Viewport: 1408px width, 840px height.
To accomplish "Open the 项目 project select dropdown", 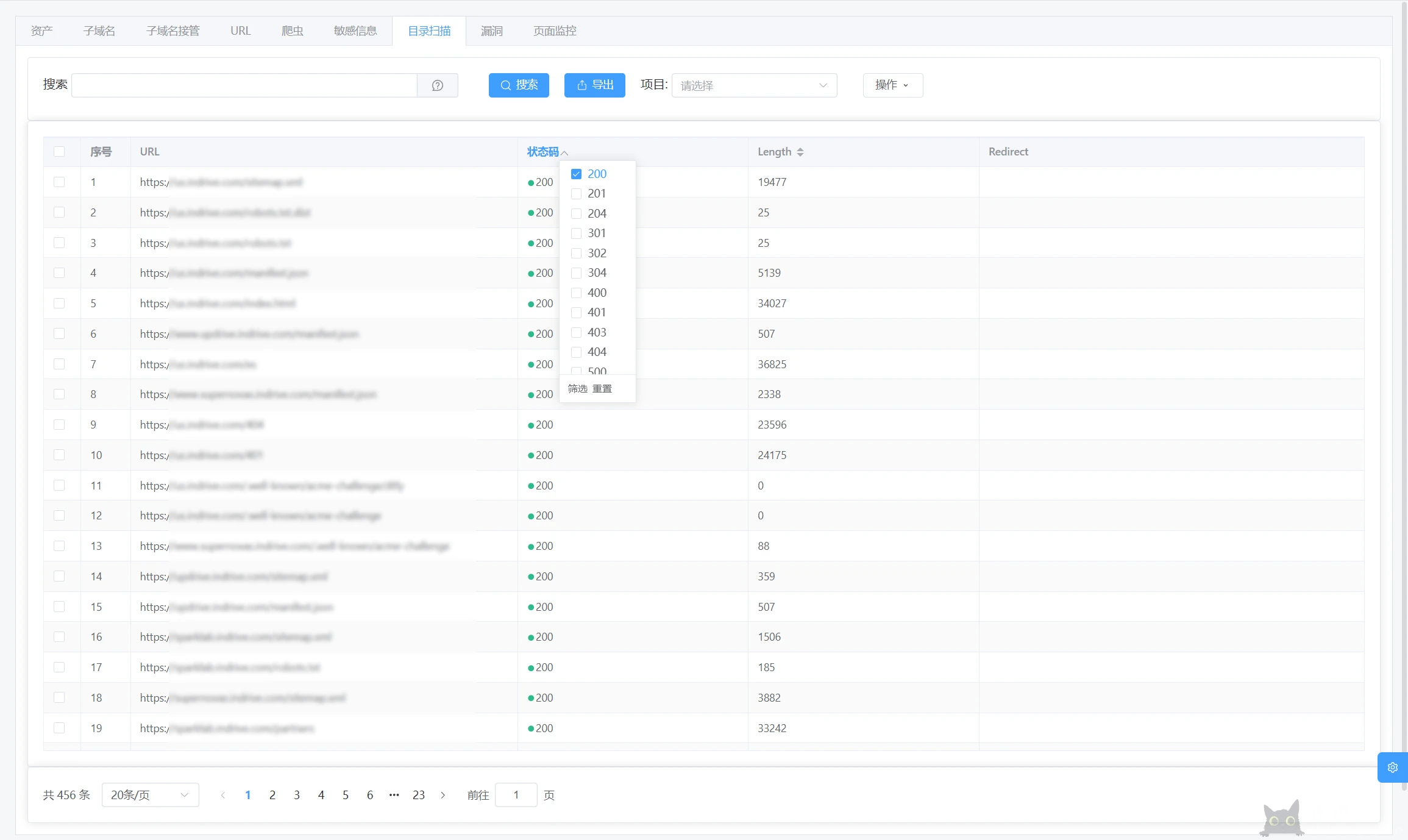I will click(753, 85).
